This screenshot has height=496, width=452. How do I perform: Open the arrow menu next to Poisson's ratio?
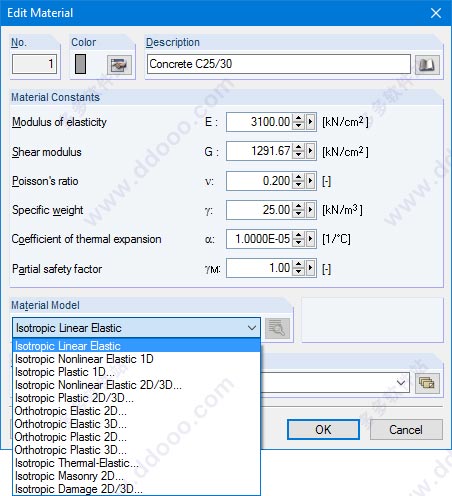pyautogui.click(x=311, y=181)
